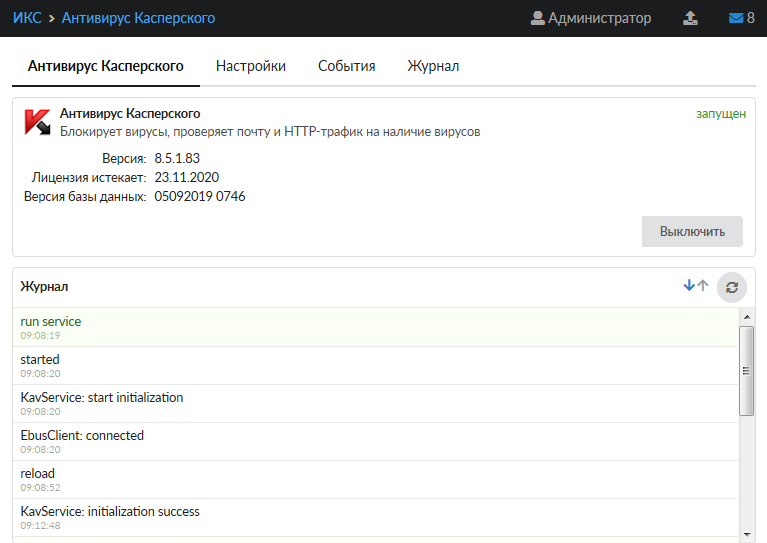767x543 pixels.
Task: Select 'KavService: start initialization' log entry
Action: 376,404
